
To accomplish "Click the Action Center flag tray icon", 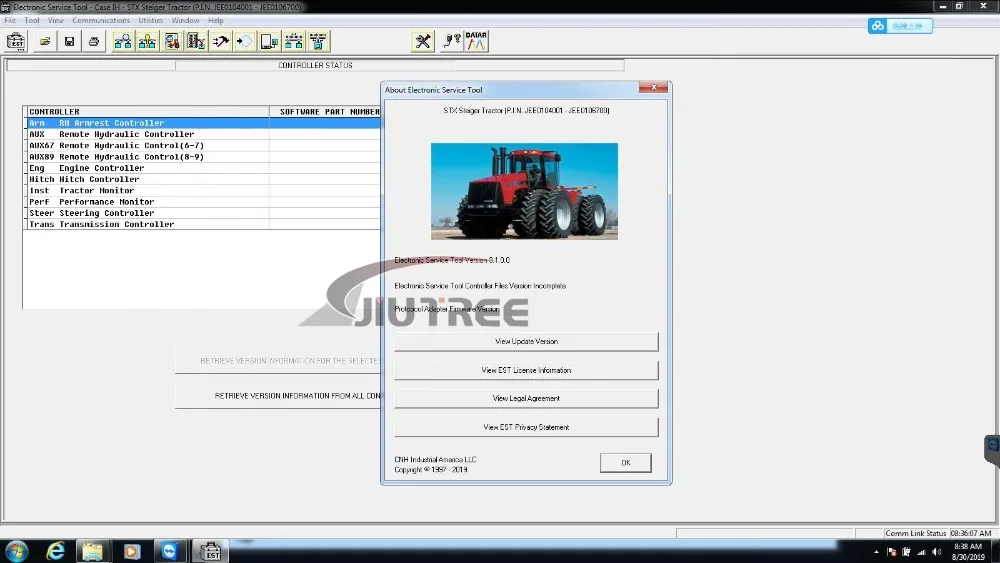I will pyautogui.click(x=892, y=552).
